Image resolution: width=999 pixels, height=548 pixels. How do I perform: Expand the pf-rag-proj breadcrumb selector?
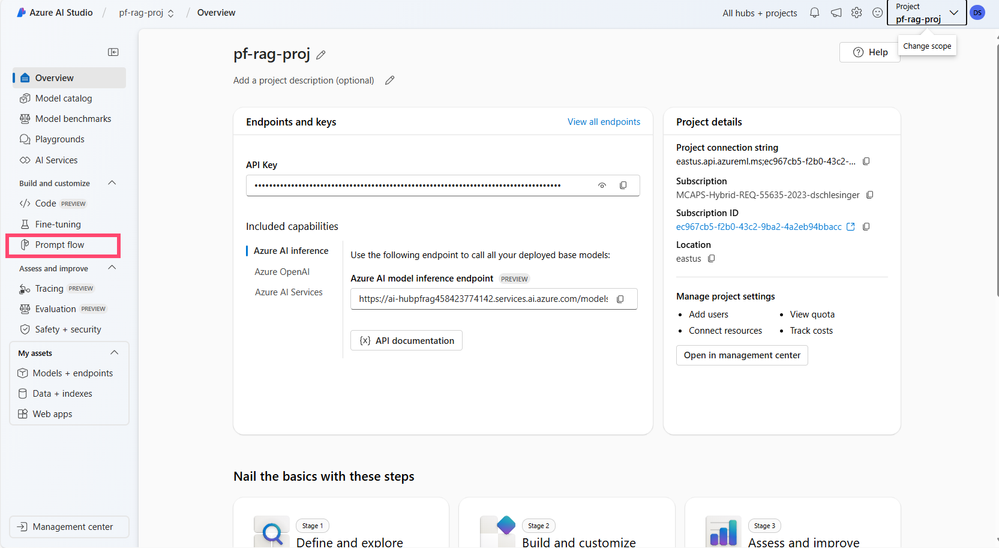[x=146, y=13]
